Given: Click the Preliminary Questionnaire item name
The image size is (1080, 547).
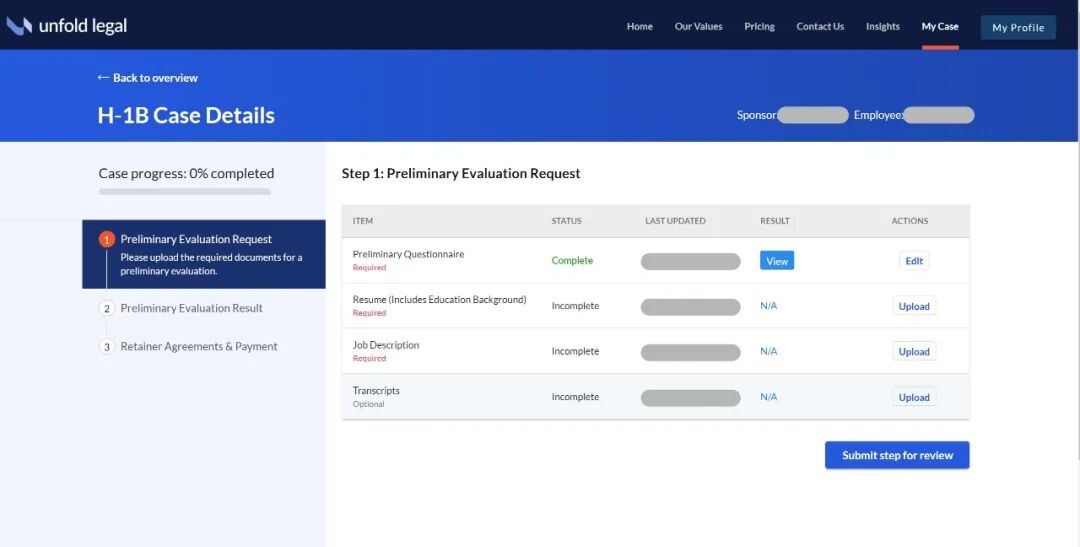Looking at the screenshot, I should tap(408, 254).
